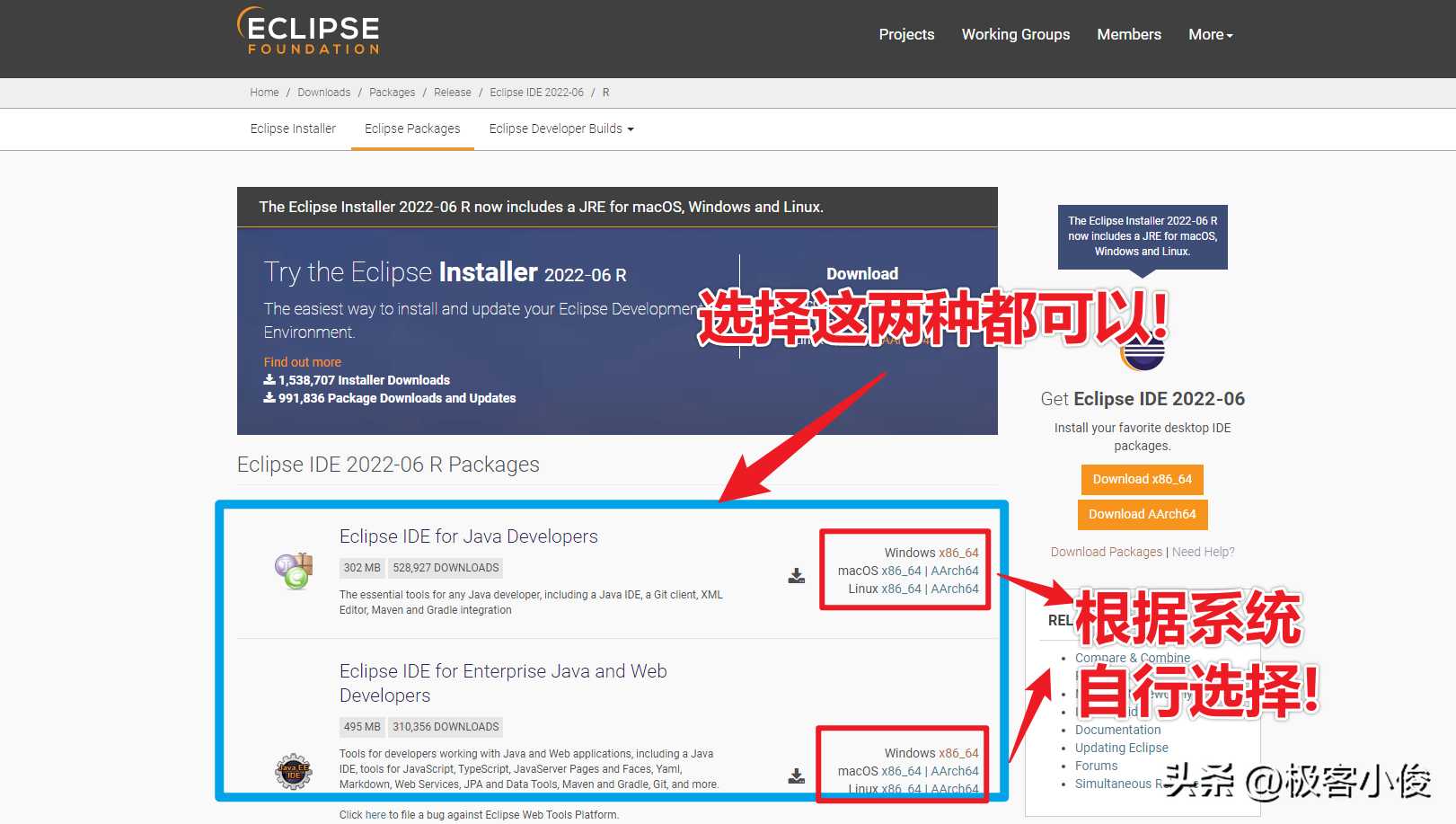Open the Download Packages link
The width and height of the screenshot is (1456, 824).
[1107, 552]
